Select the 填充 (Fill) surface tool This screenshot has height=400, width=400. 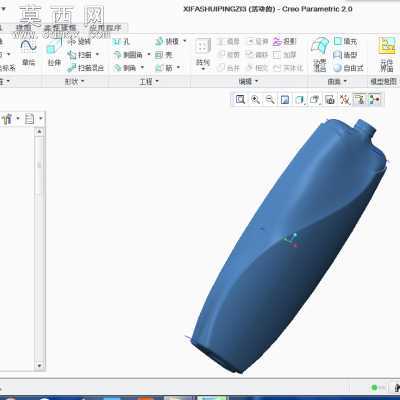pyautogui.click(x=345, y=41)
